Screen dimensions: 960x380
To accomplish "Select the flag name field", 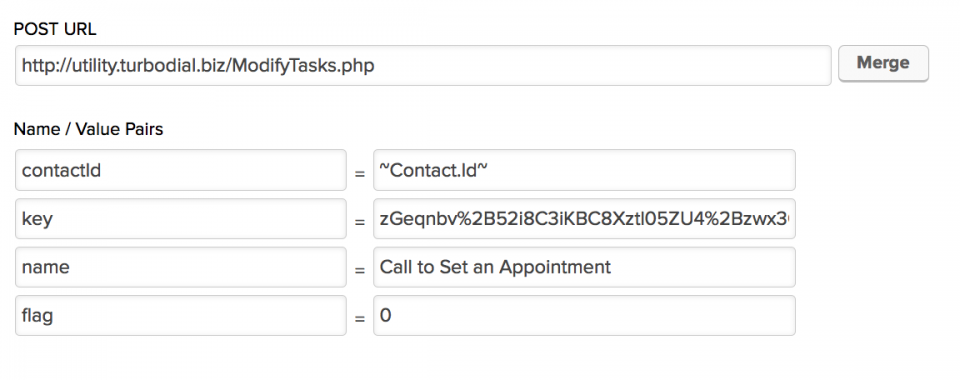I will click(x=181, y=315).
